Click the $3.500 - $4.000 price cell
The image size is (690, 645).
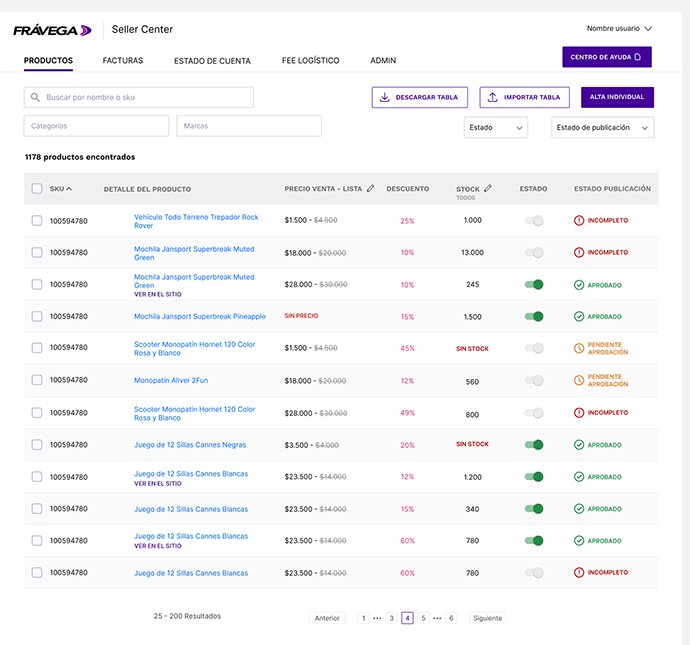coord(312,445)
